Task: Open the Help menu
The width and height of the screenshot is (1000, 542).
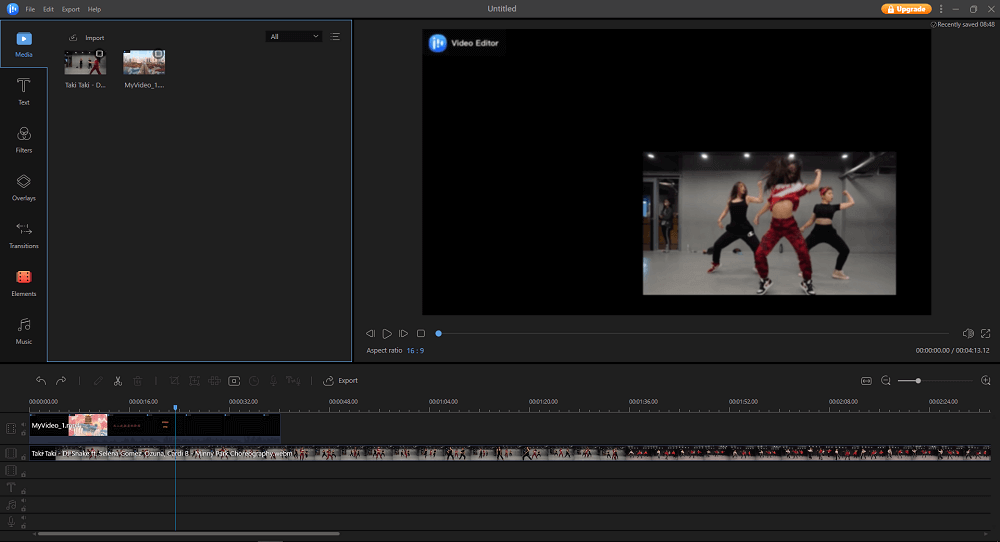Action: (x=94, y=9)
